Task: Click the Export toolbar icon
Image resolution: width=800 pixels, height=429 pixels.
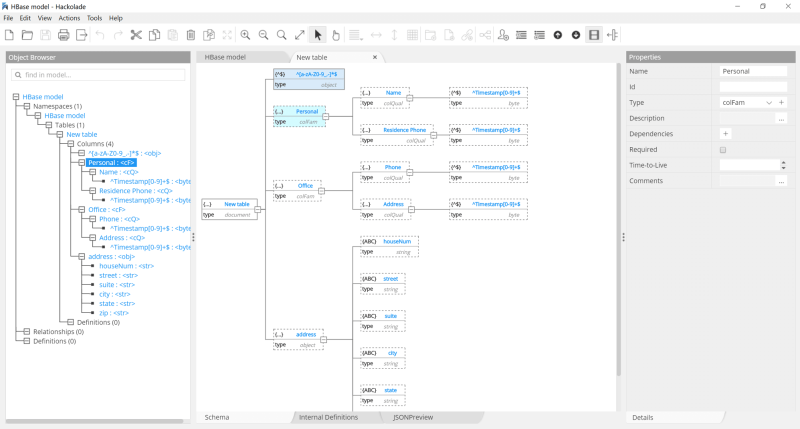Action: 82,35
